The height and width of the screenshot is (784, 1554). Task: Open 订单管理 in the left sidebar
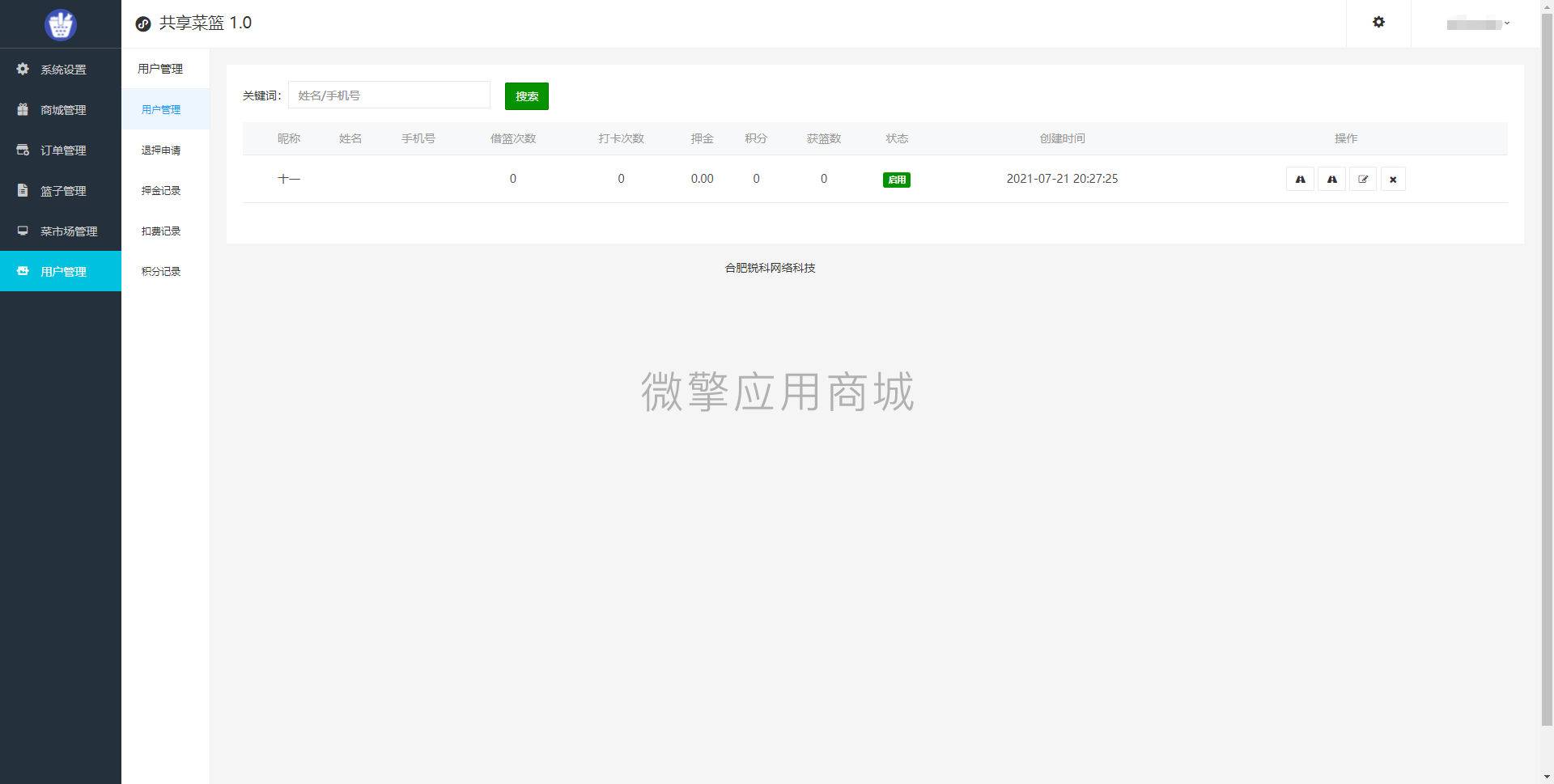tap(61, 150)
